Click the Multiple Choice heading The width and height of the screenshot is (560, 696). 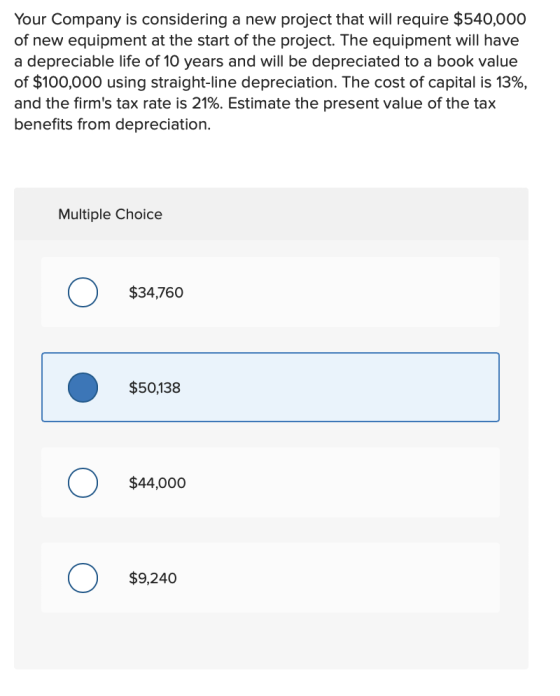(x=110, y=214)
